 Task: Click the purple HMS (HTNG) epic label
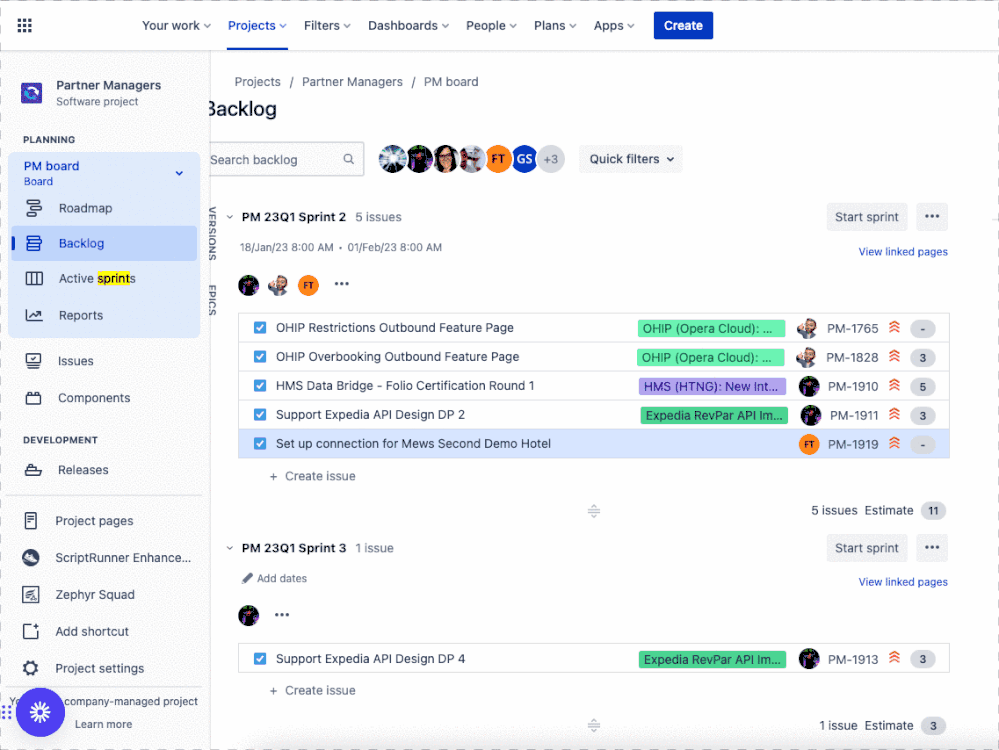coord(712,386)
